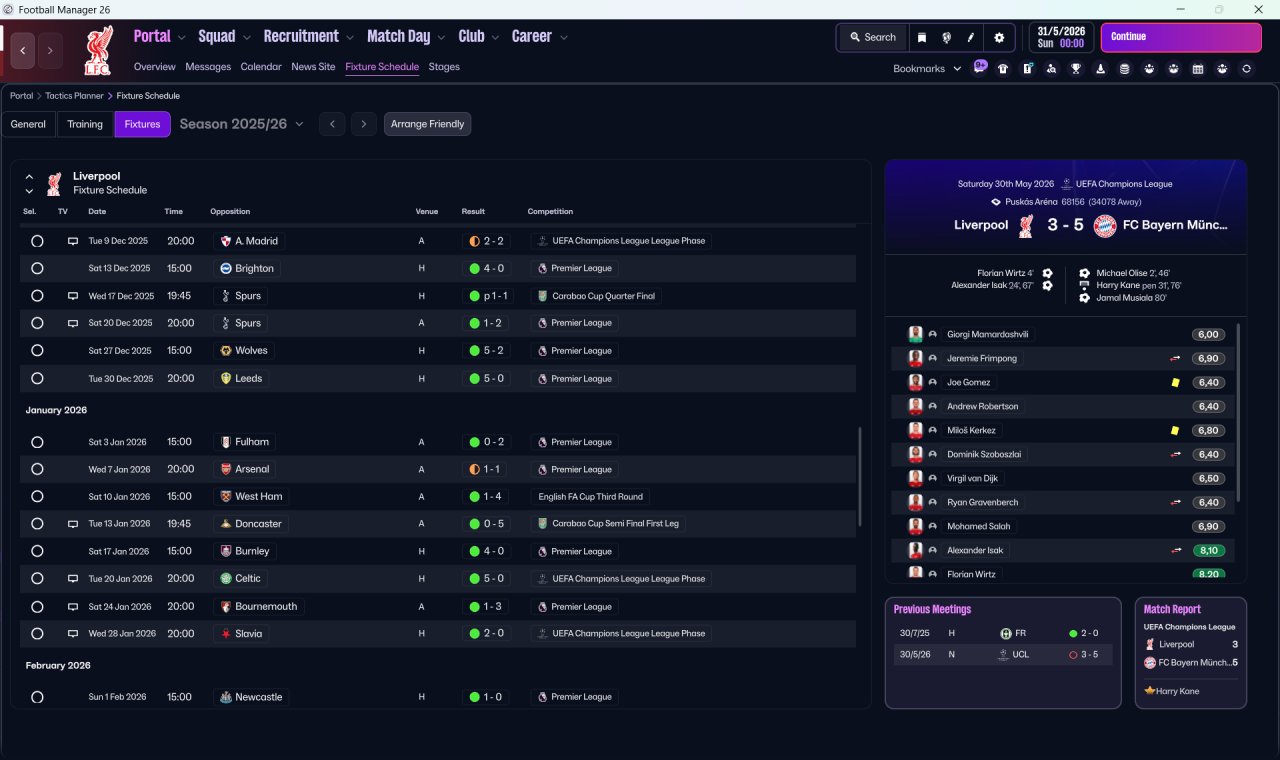Screen dimensions: 1280x760
Task: Click the Newcastle club badge
Action: (x=226, y=697)
